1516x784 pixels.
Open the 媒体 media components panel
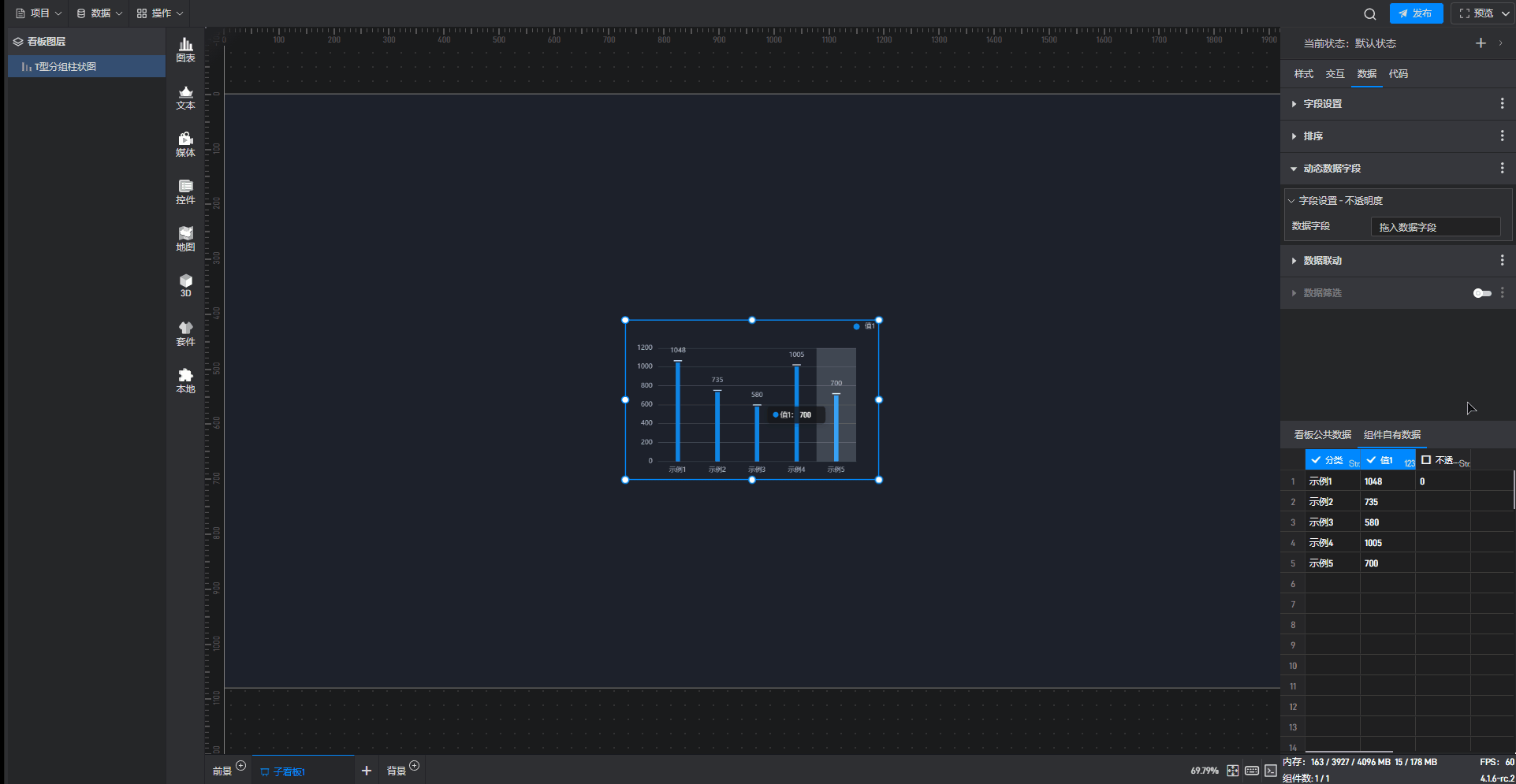(x=185, y=144)
